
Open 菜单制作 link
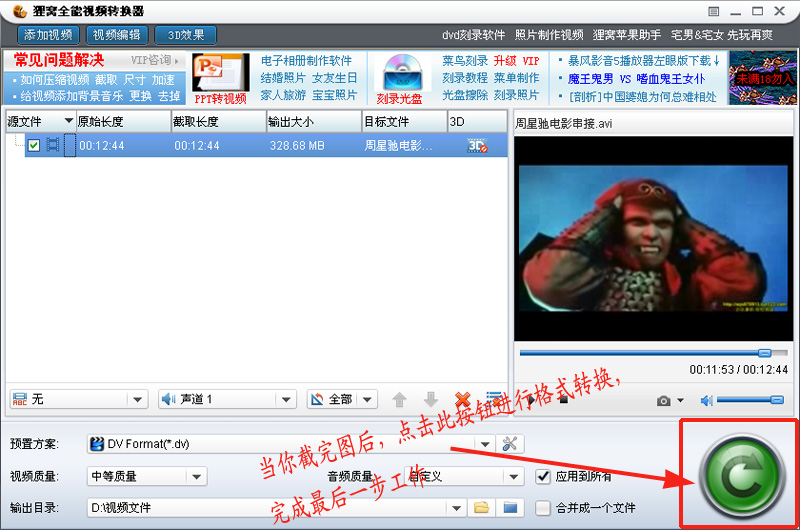point(516,78)
